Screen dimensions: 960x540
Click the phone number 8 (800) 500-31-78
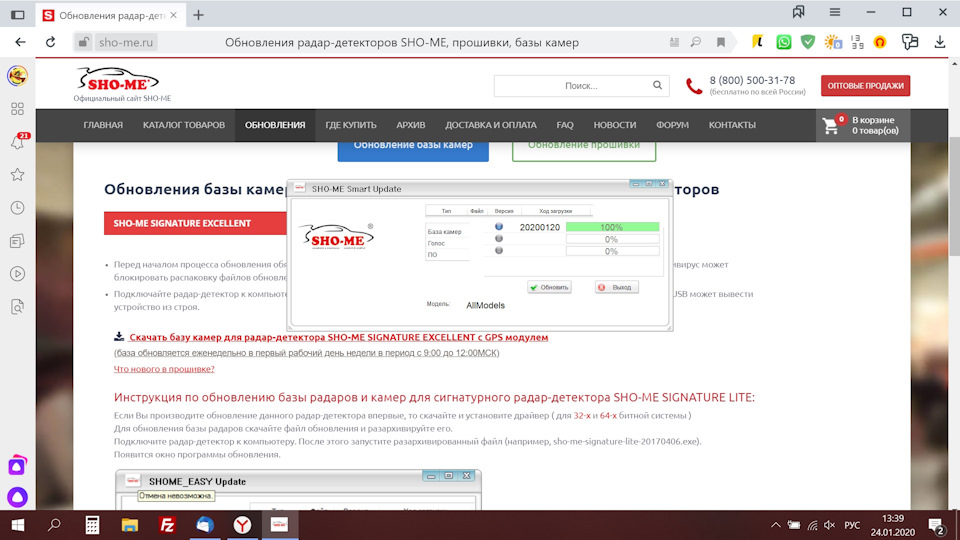(x=752, y=80)
